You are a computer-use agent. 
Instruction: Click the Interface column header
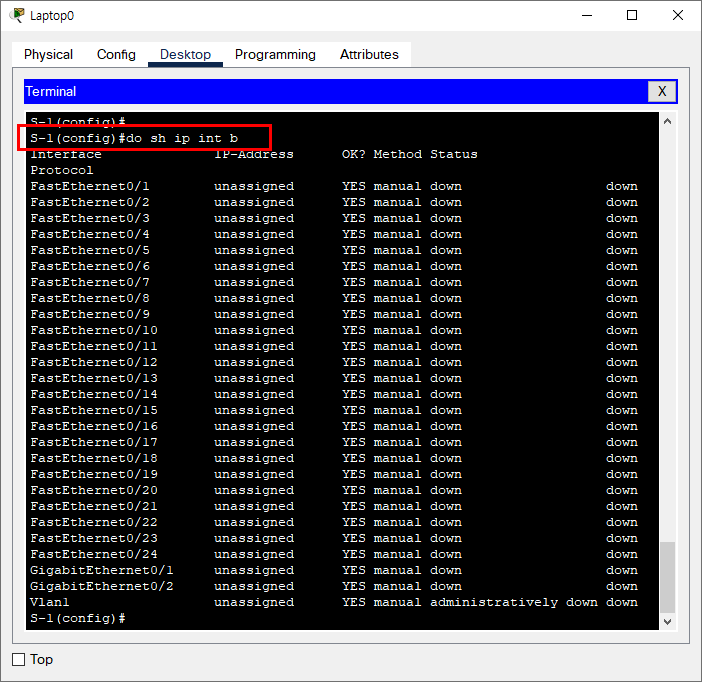[66, 154]
